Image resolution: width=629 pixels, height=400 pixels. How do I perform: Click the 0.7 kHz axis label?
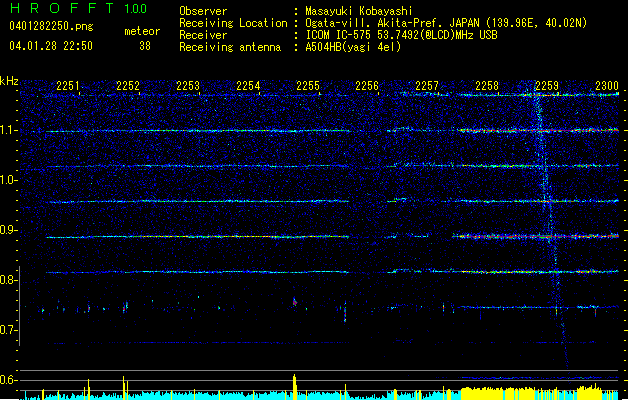pos(9,330)
